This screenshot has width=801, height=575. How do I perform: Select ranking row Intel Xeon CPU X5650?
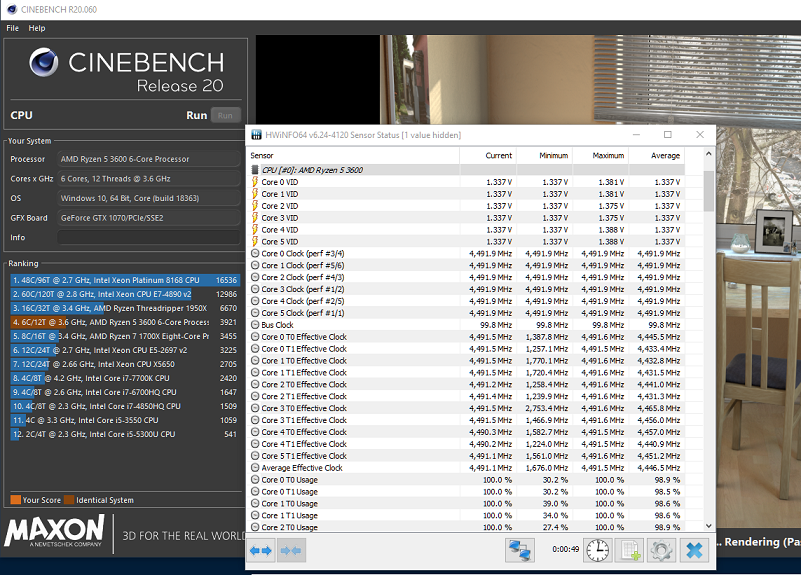(x=125, y=364)
